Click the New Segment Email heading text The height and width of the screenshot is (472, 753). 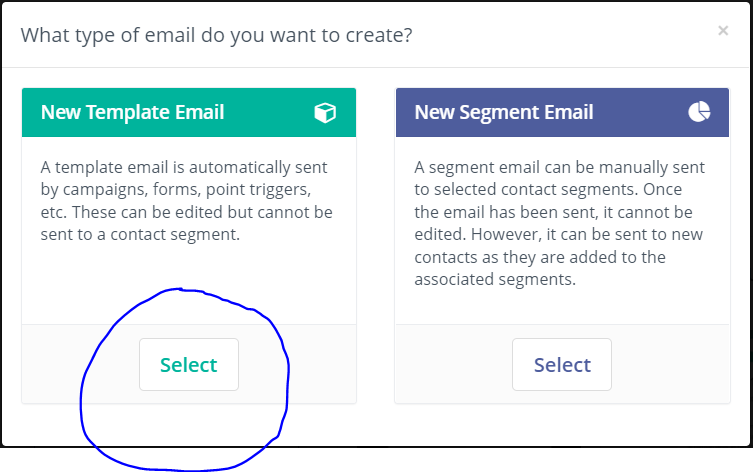tap(504, 112)
